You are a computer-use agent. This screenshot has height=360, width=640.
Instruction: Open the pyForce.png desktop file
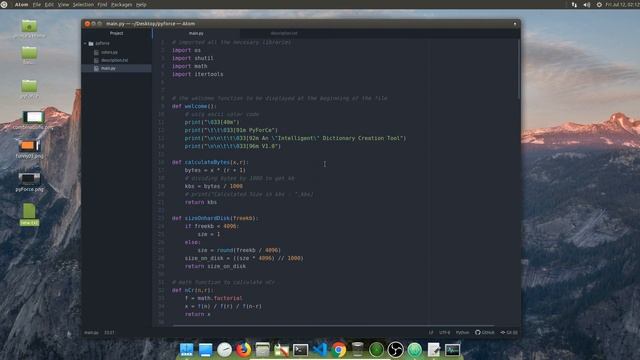[29, 182]
